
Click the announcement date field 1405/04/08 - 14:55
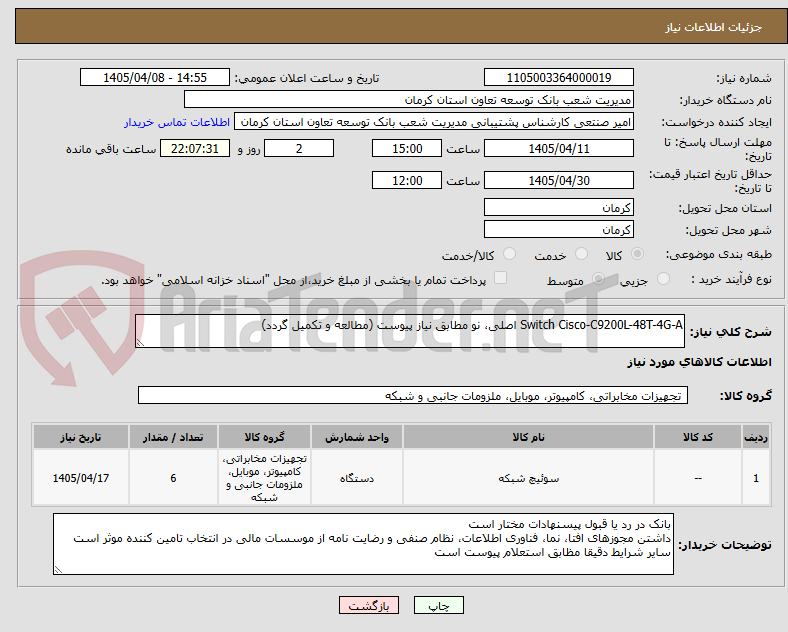(155, 78)
